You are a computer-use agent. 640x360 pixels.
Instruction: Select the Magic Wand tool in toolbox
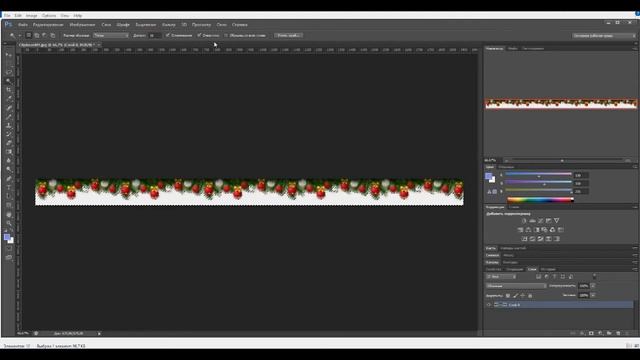coord(9,81)
